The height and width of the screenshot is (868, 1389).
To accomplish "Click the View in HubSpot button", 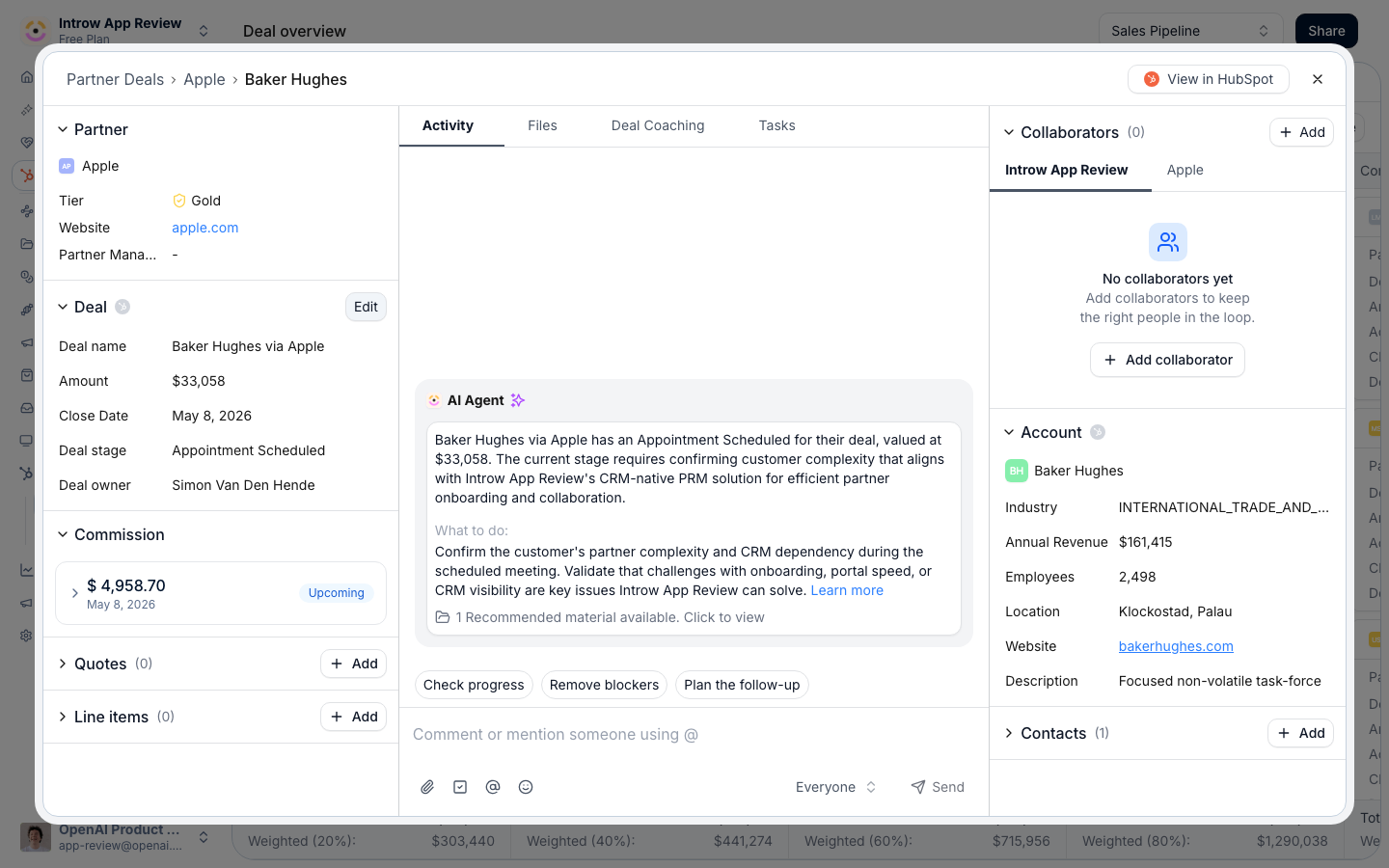I will [x=1209, y=79].
